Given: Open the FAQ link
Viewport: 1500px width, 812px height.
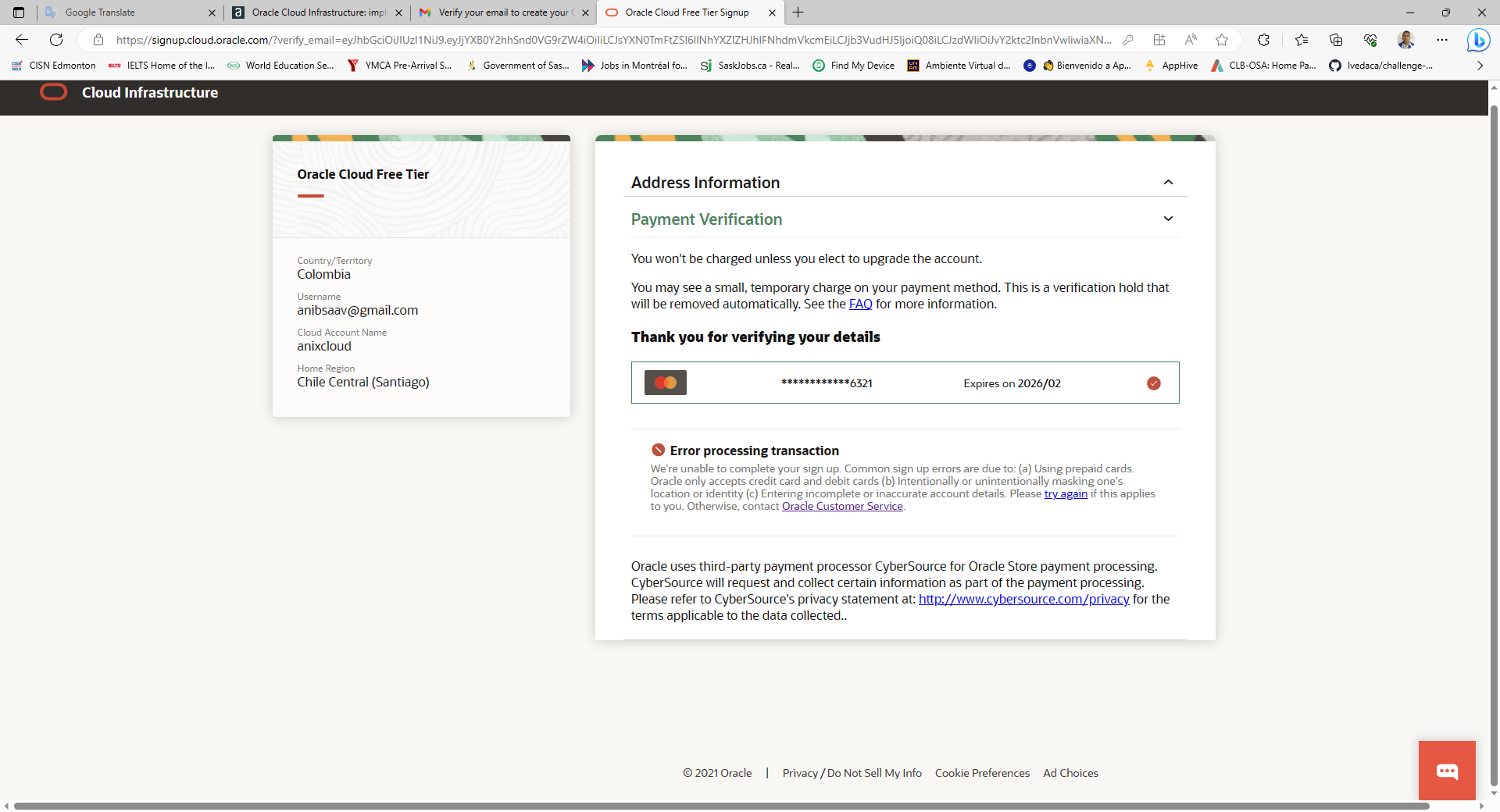Looking at the screenshot, I should [x=860, y=304].
